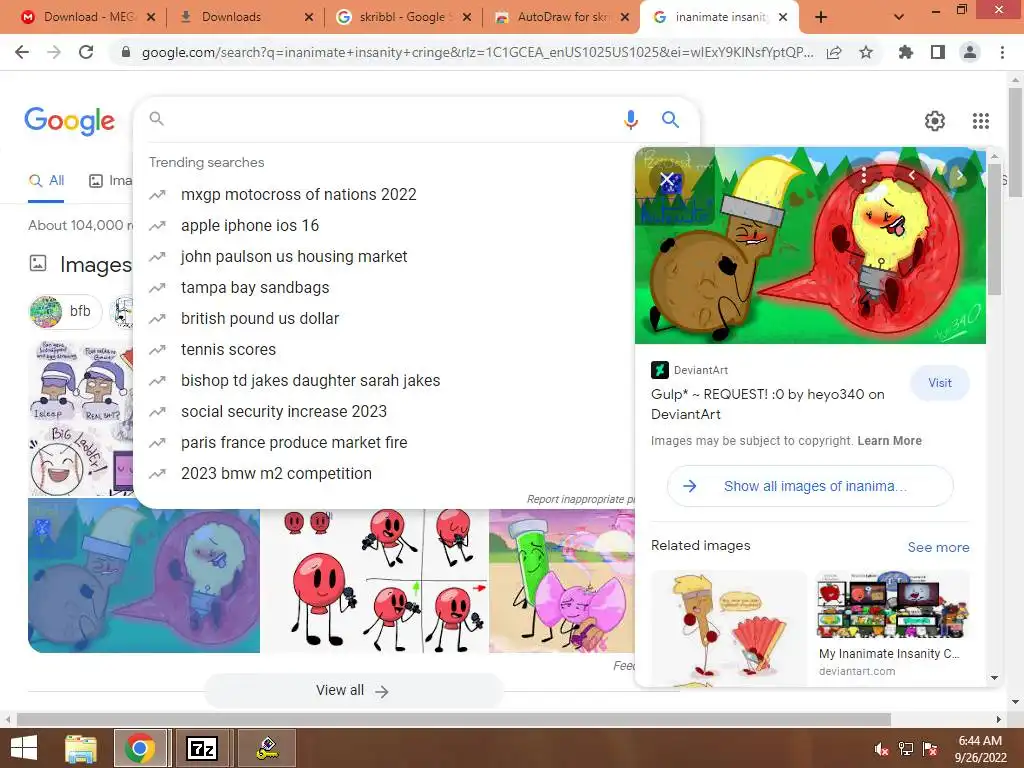Screen dimensions: 1024x768
Task: Open network status tray icon
Action: tap(905, 749)
